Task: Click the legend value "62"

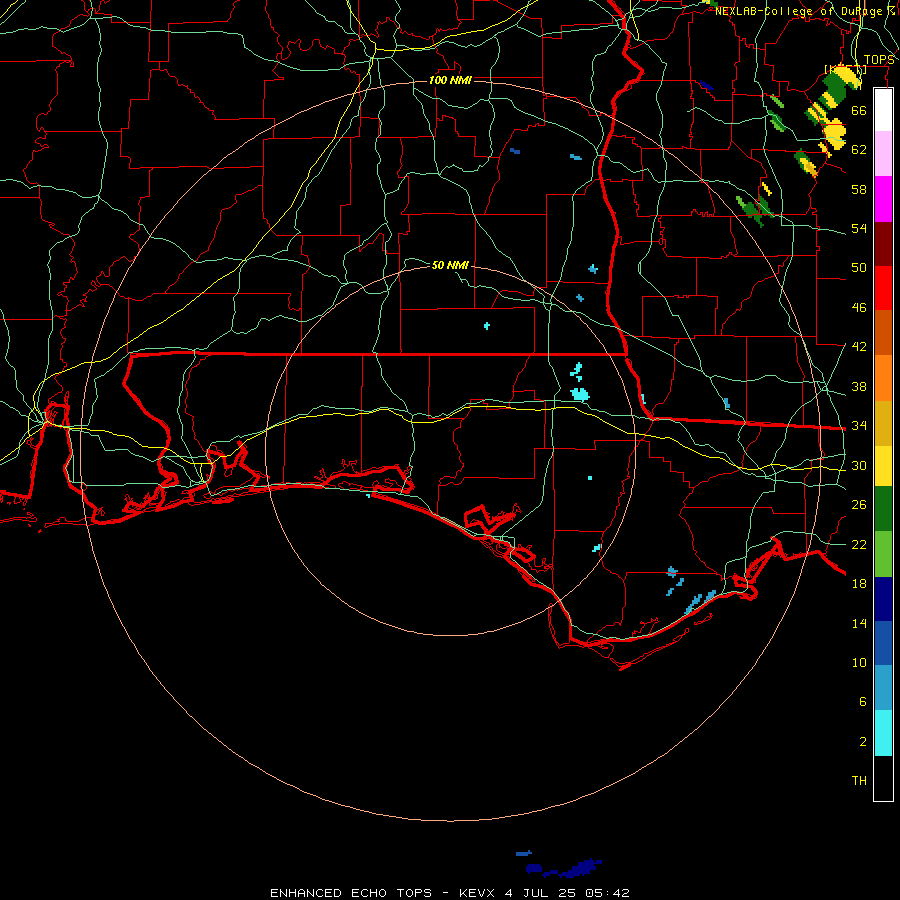Action: click(x=859, y=150)
